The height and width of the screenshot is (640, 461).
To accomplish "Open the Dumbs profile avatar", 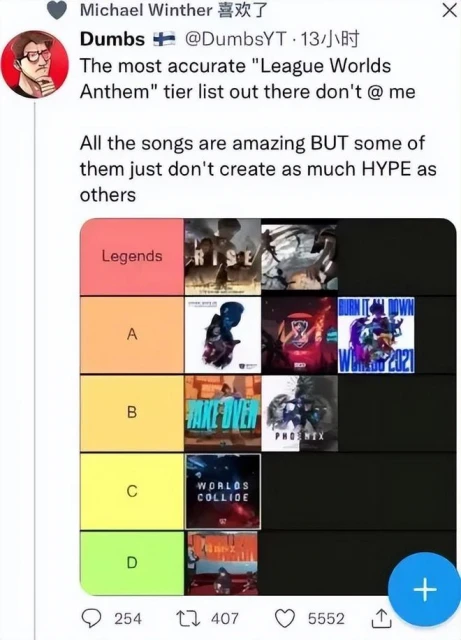I will pos(35,64).
